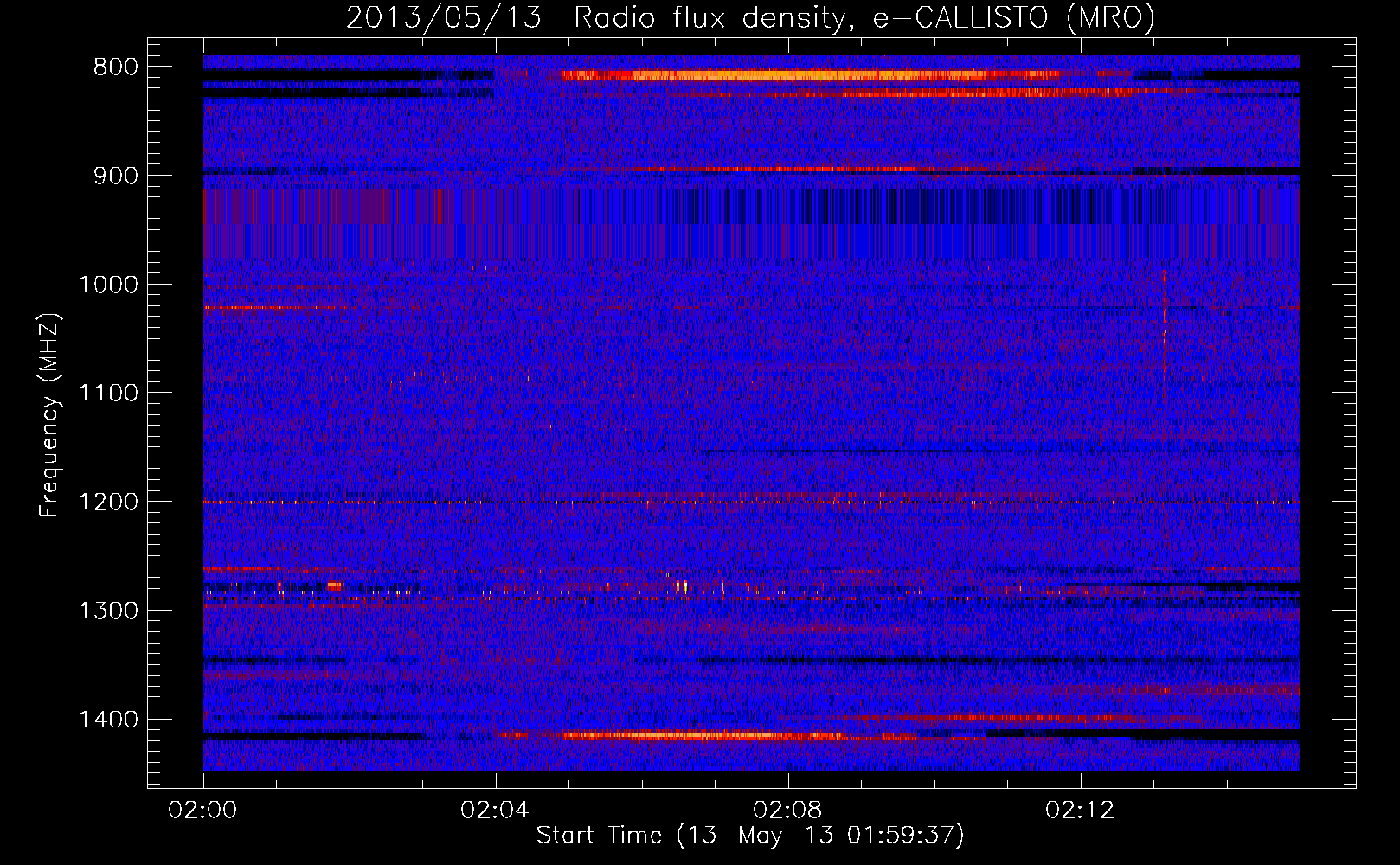The image size is (1400, 865).
Task: Click the 'Start Time (13-May-13 01:59:37)' label
Action: pyautogui.click(x=750, y=836)
